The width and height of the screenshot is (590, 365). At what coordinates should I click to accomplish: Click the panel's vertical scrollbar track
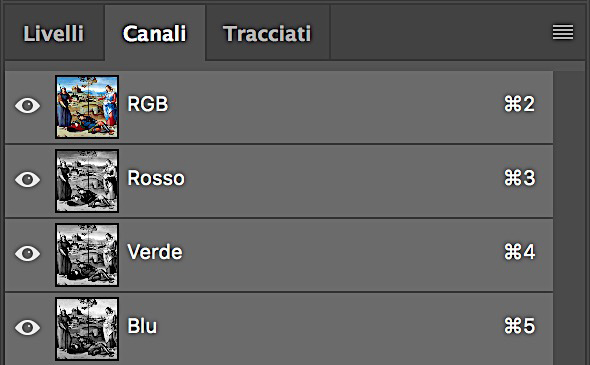[x=569, y=217]
